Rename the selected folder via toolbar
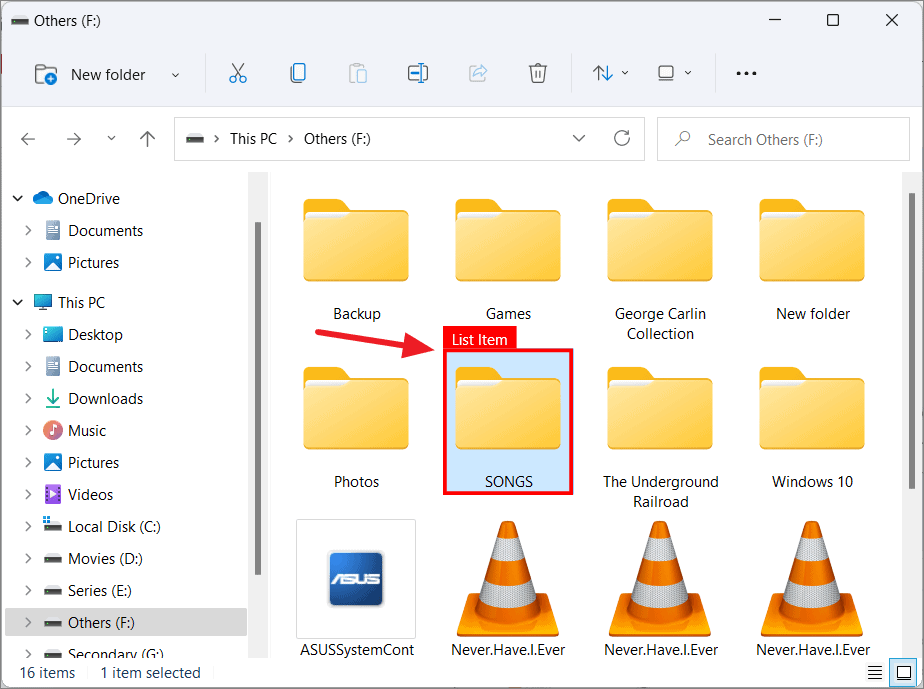 (418, 72)
